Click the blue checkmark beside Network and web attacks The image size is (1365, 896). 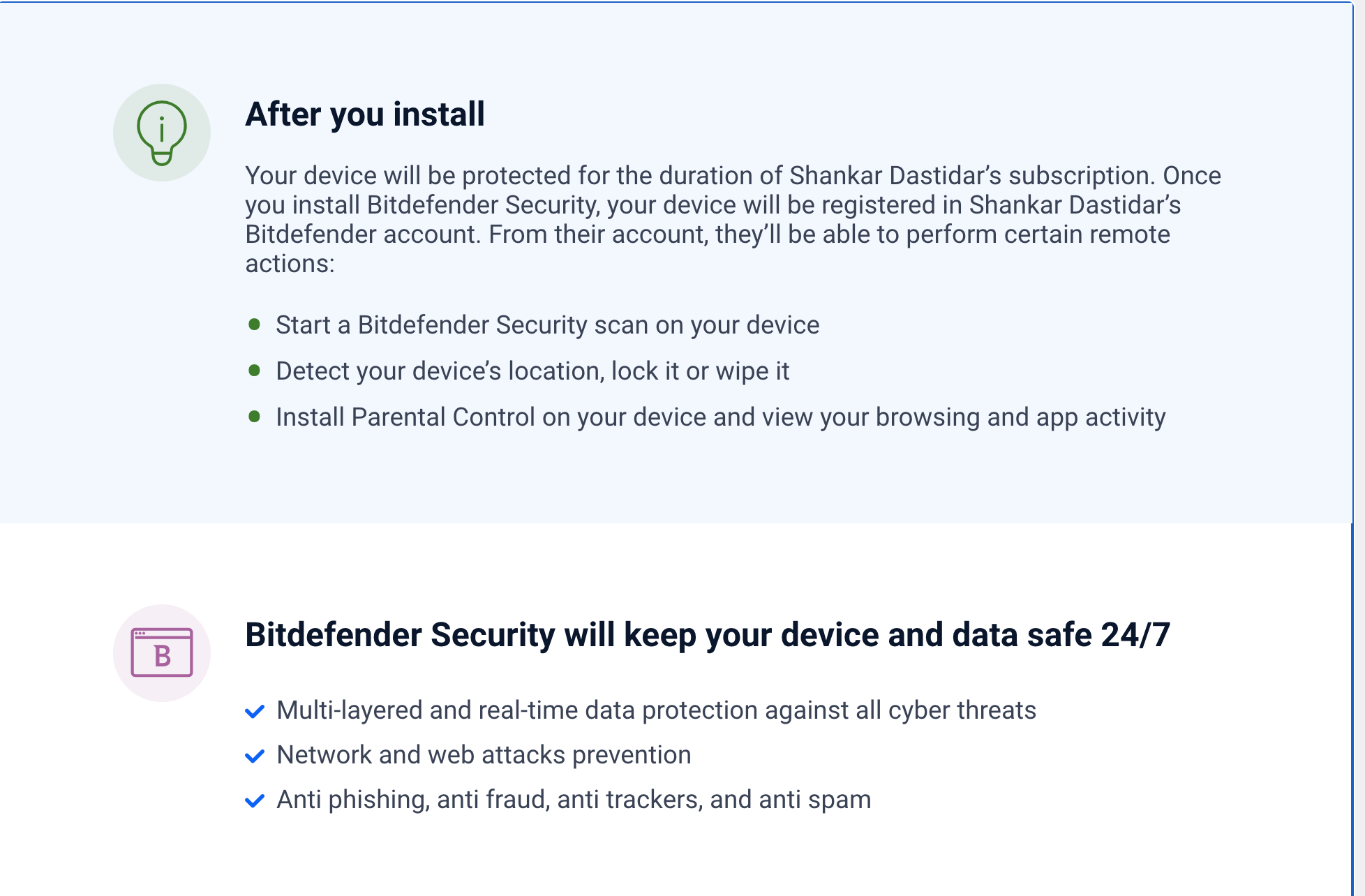click(255, 756)
